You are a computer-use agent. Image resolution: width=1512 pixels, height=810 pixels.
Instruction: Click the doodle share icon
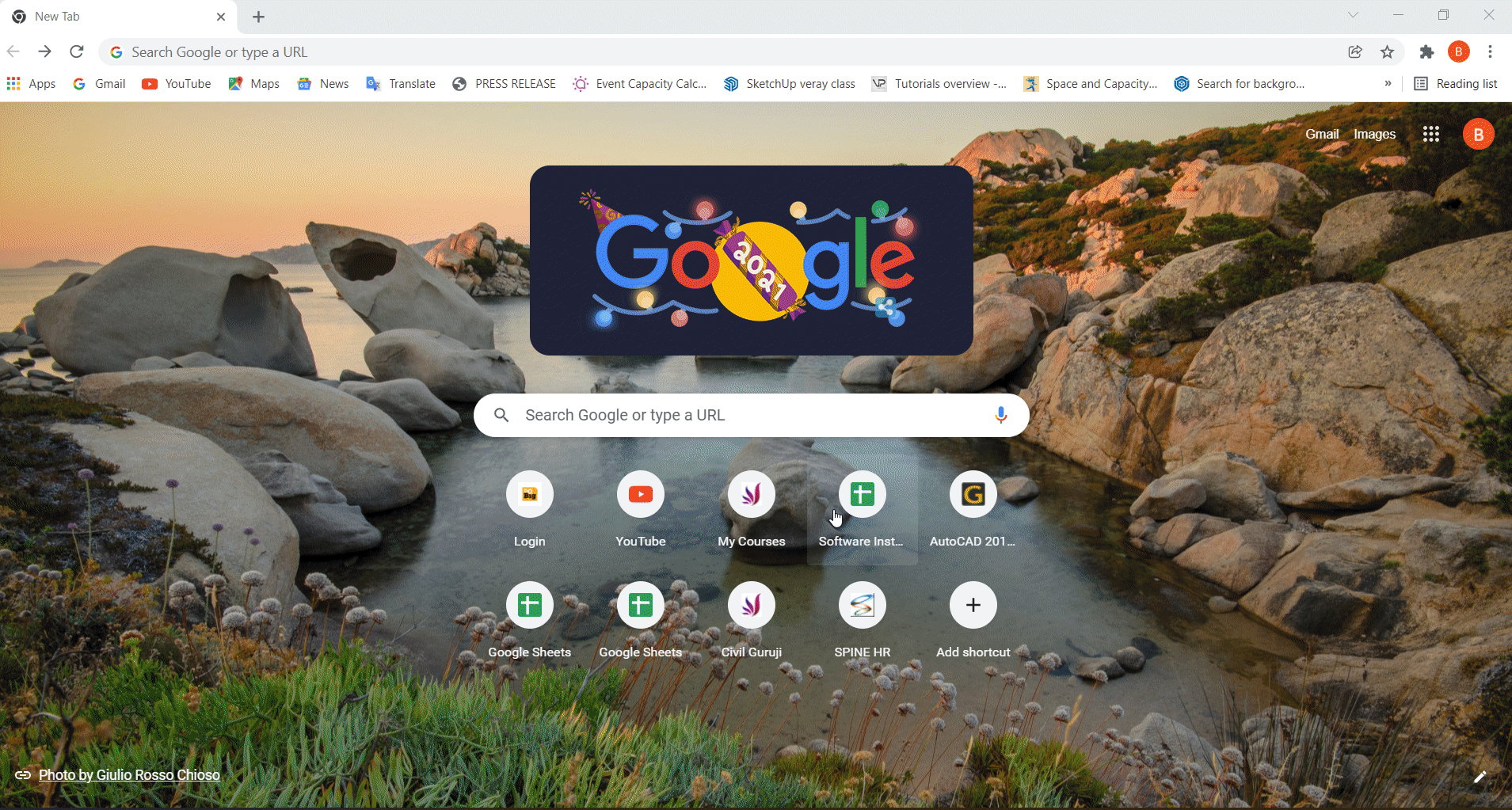(885, 307)
